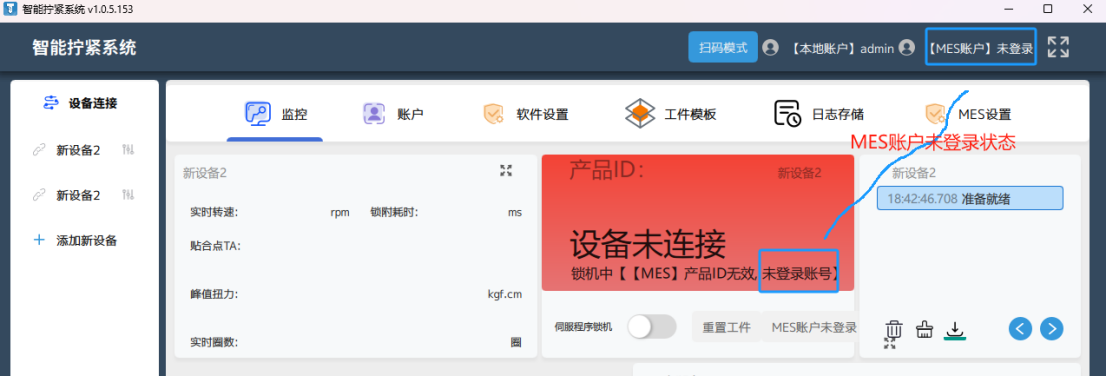1106x376 pixels.
Task: Expand the 新设备2 data panel with its expand icon
Action: click(x=506, y=170)
